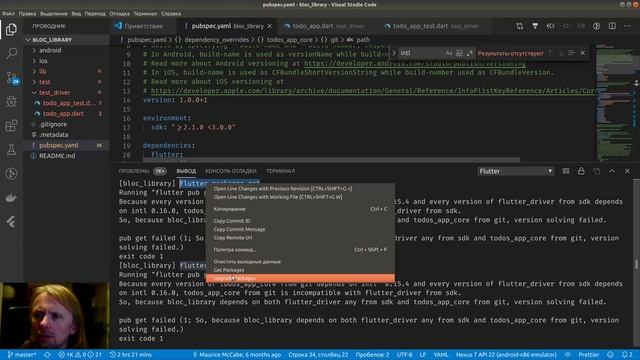Screen dimensions: 640x360
Task: Open the GitLens view in the activity bar
Action: click(x=11, y=174)
